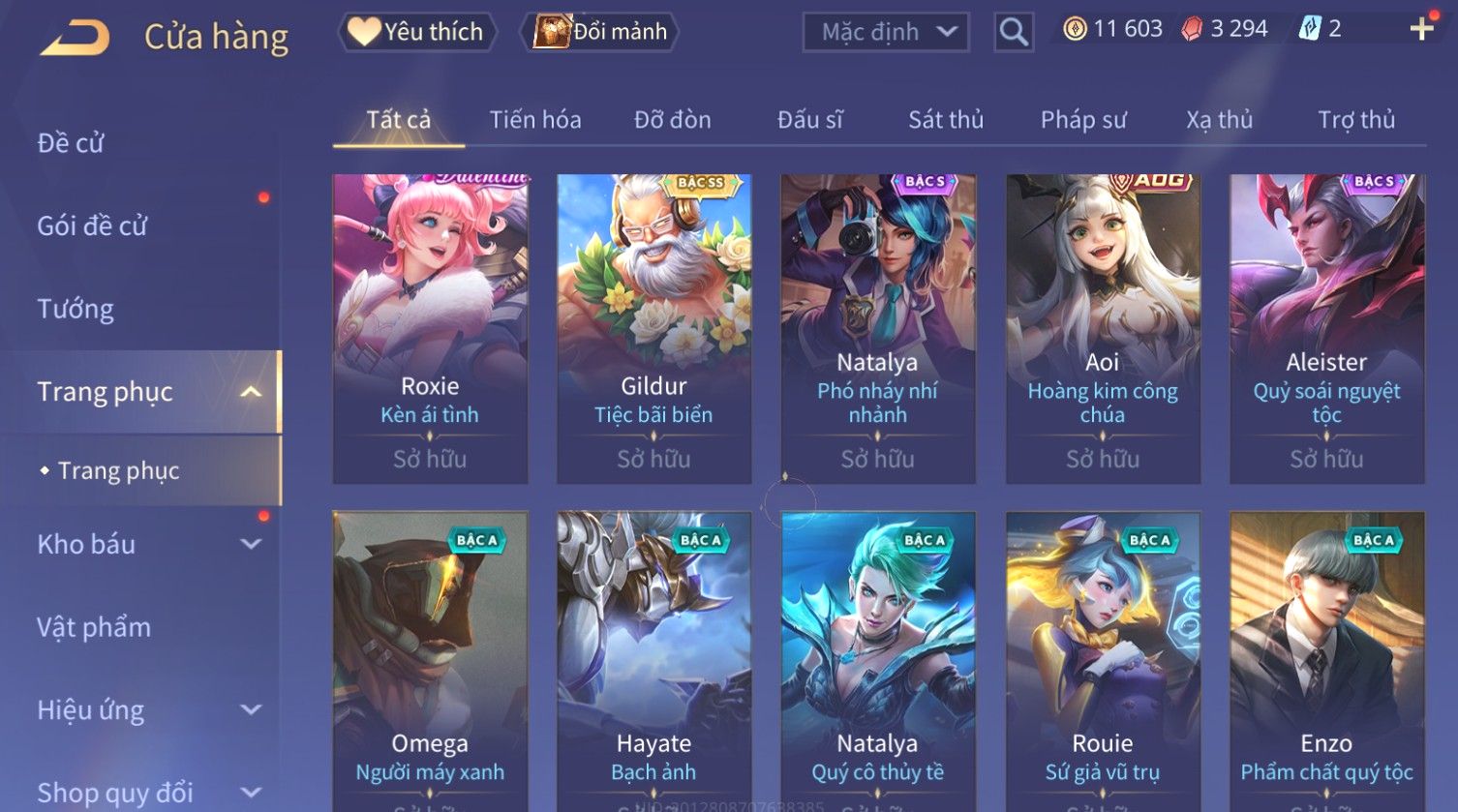This screenshot has height=812, width=1458.
Task: Go back using the golden arrow icon
Action: (74, 38)
